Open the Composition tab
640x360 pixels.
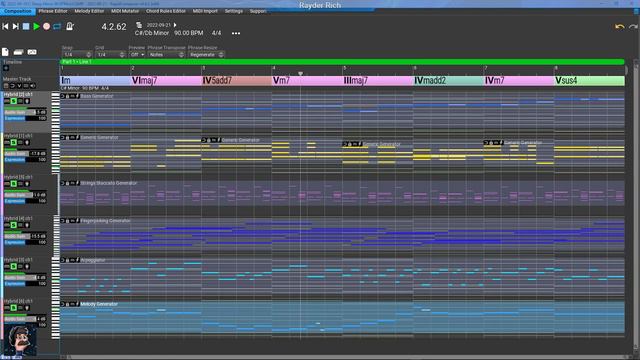tap(18, 11)
